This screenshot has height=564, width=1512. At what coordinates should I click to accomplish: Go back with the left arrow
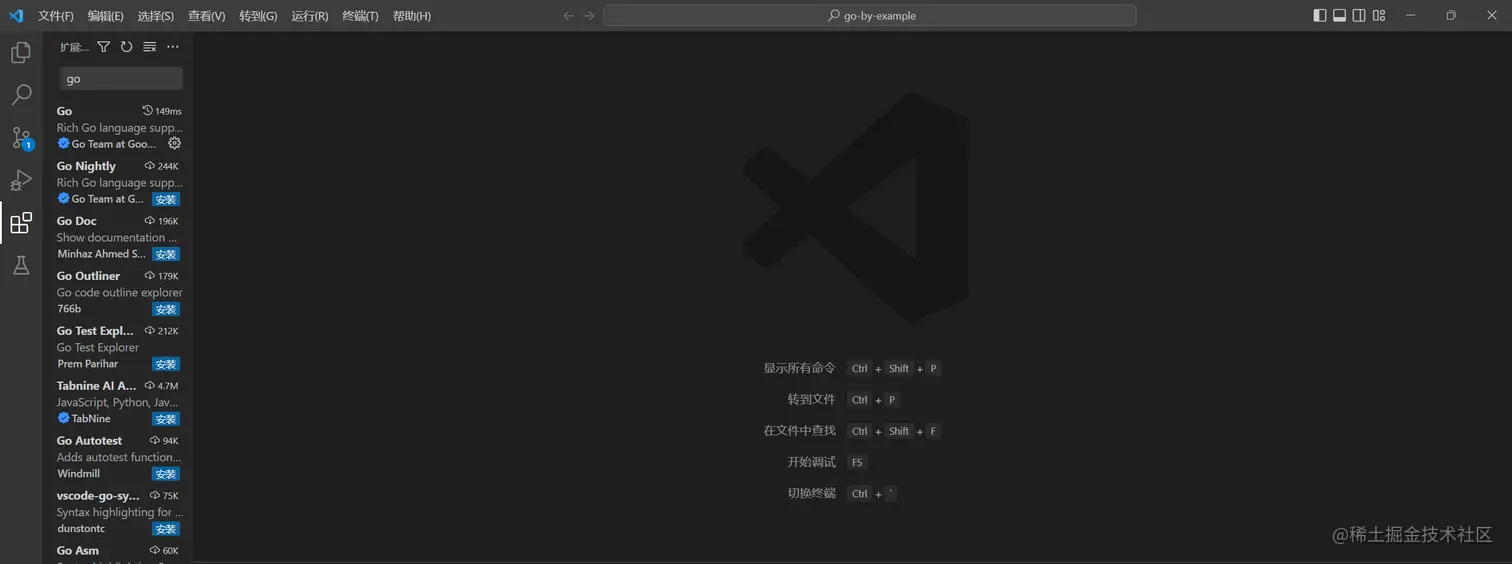(x=569, y=15)
